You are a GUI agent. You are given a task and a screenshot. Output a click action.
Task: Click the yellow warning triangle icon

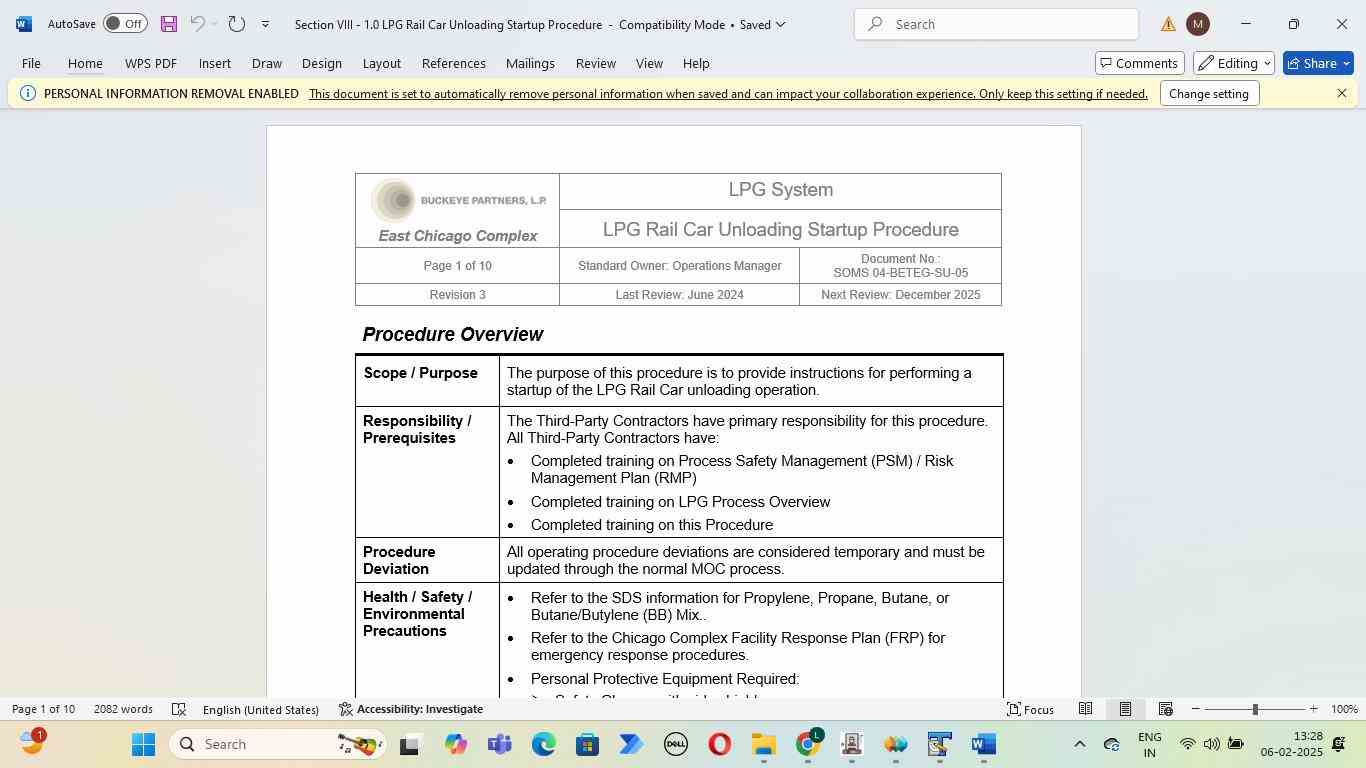point(1168,24)
